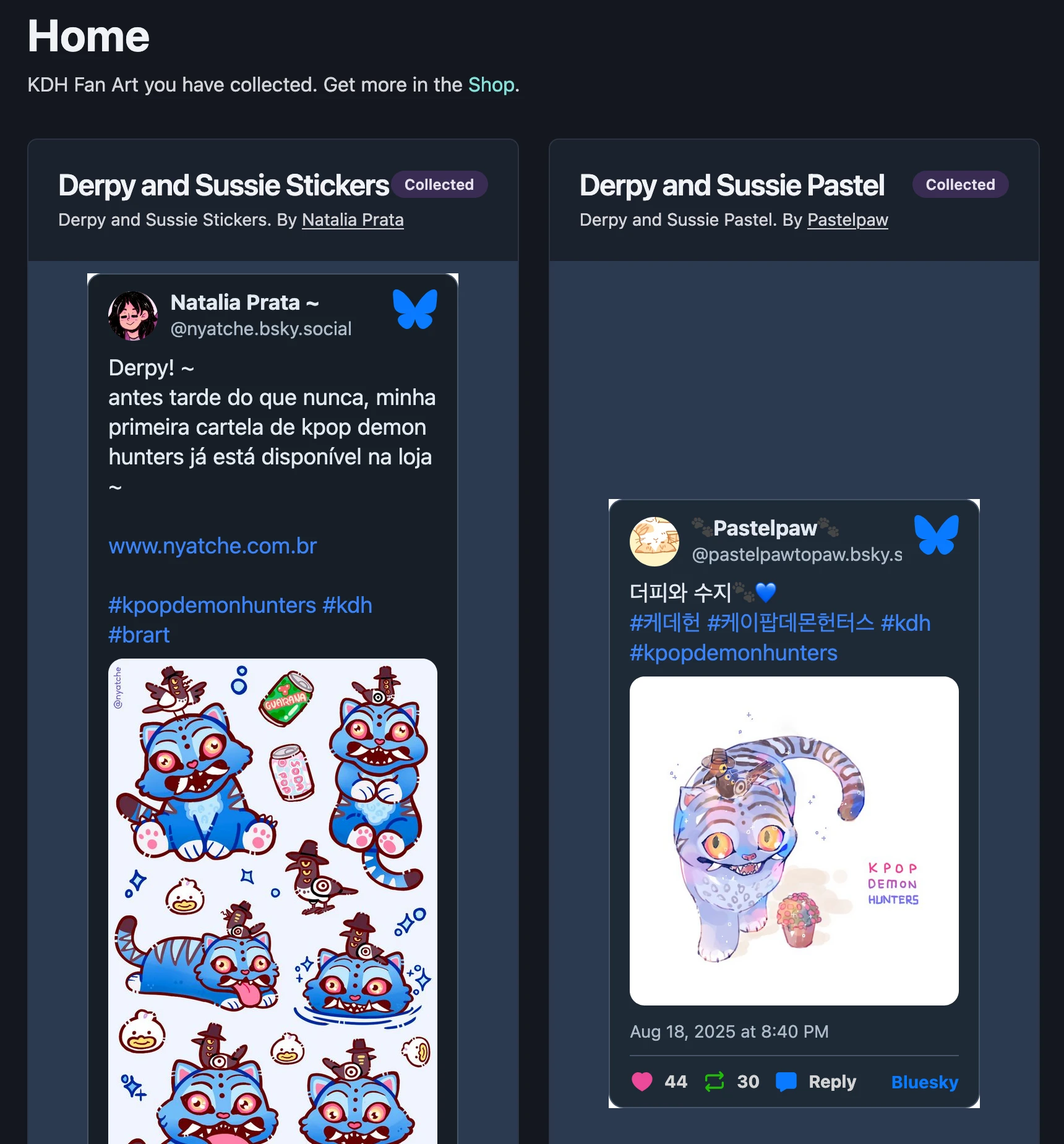Click the Bluesky butterfly icon on Natalia's post
The width and height of the screenshot is (1064, 1144).
(x=415, y=309)
